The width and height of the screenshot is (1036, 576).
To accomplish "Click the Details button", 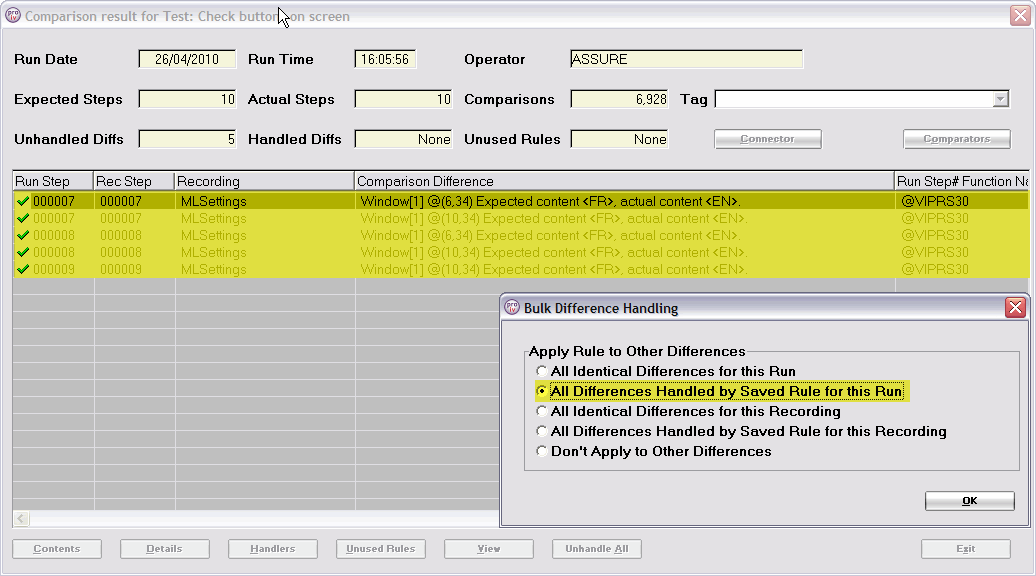I will pyautogui.click(x=165, y=549).
